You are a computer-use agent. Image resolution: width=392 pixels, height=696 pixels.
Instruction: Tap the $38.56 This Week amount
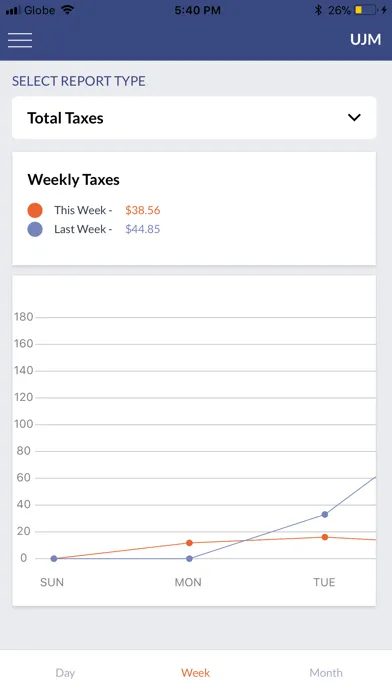[x=143, y=210]
